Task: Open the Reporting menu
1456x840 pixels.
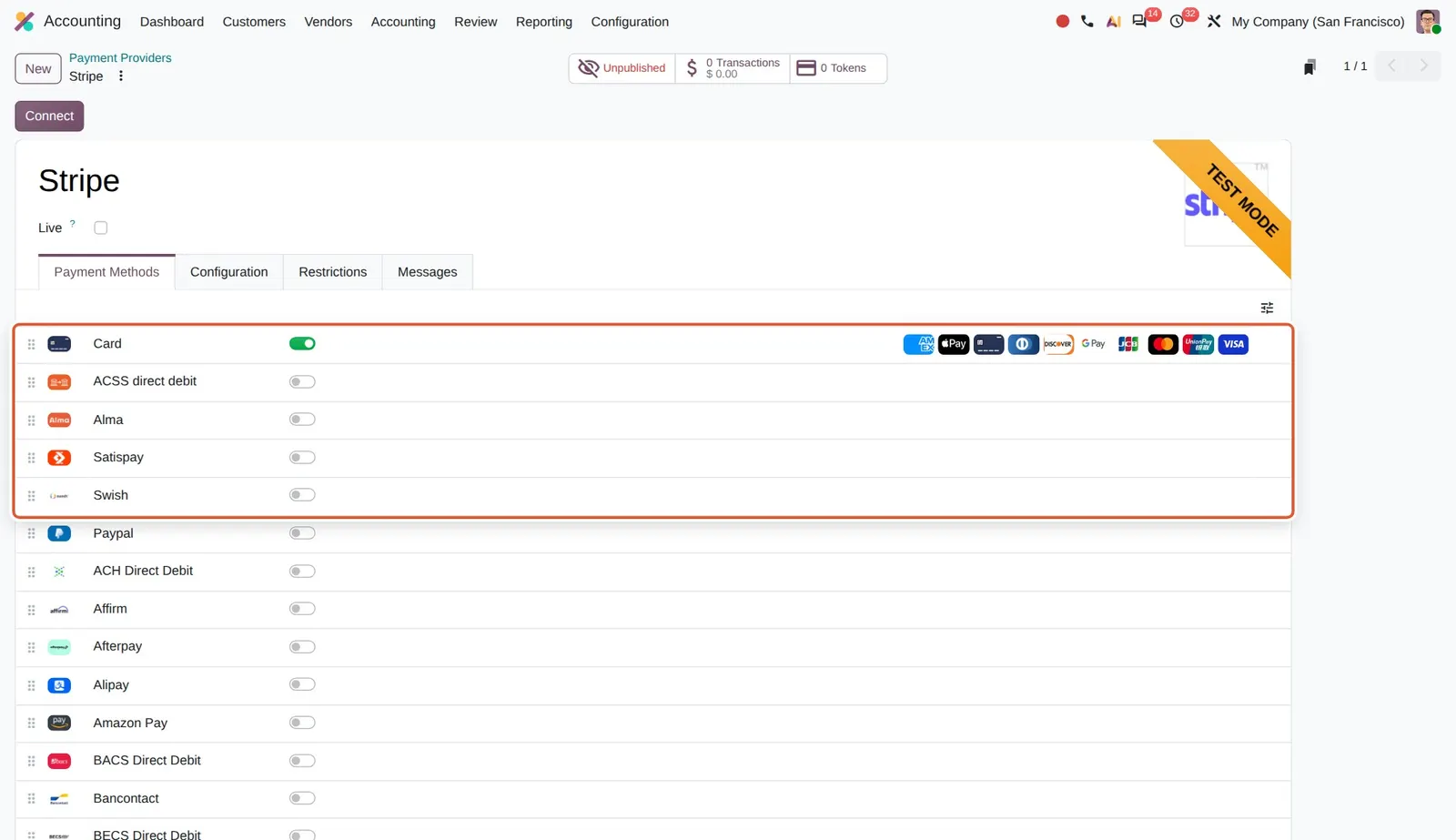Action: point(544,22)
